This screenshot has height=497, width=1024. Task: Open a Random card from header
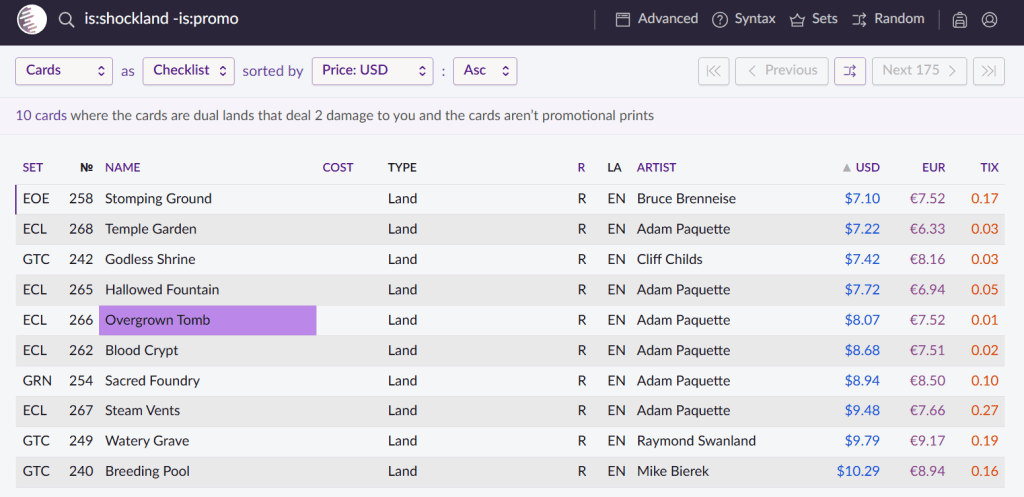point(888,19)
